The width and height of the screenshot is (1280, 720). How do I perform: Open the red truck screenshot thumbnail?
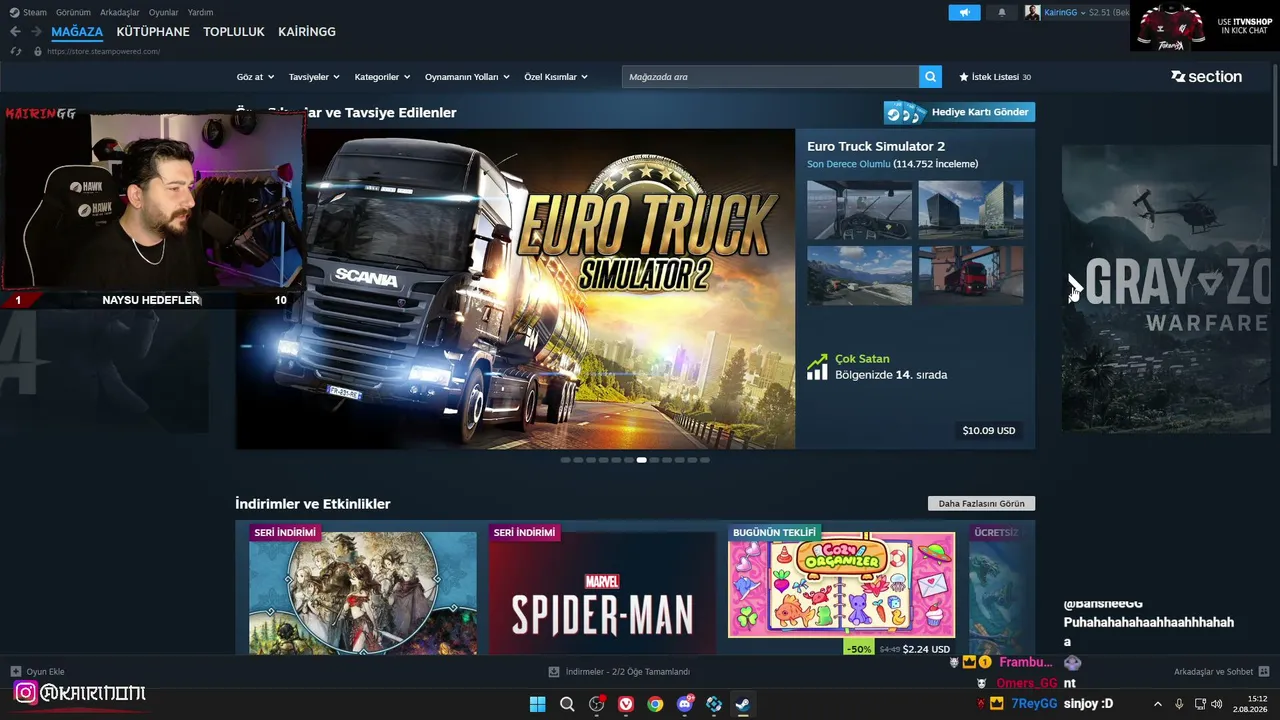pyautogui.click(x=971, y=276)
